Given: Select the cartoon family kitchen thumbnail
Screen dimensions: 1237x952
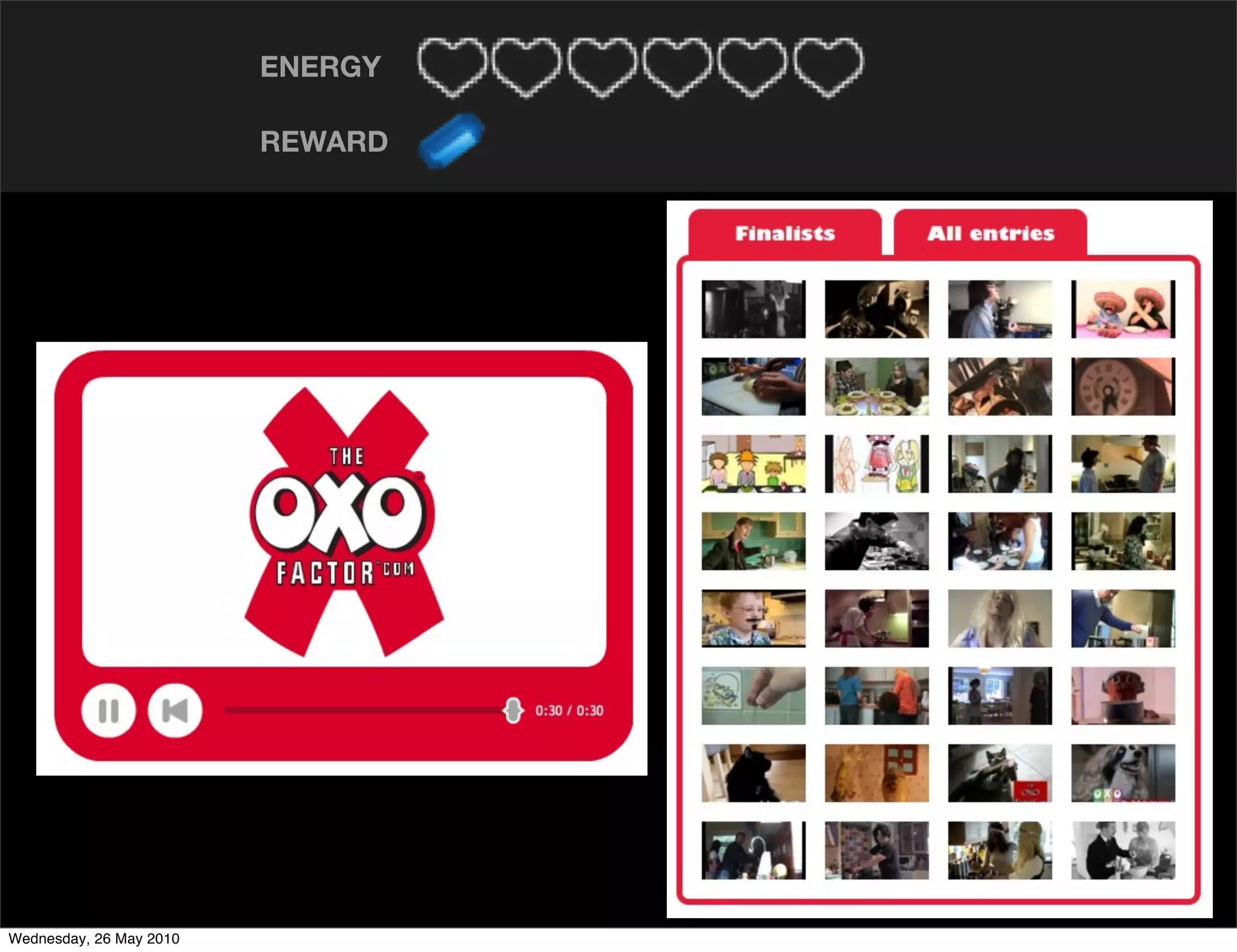Looking at the screenshot, I should (753, 463).
